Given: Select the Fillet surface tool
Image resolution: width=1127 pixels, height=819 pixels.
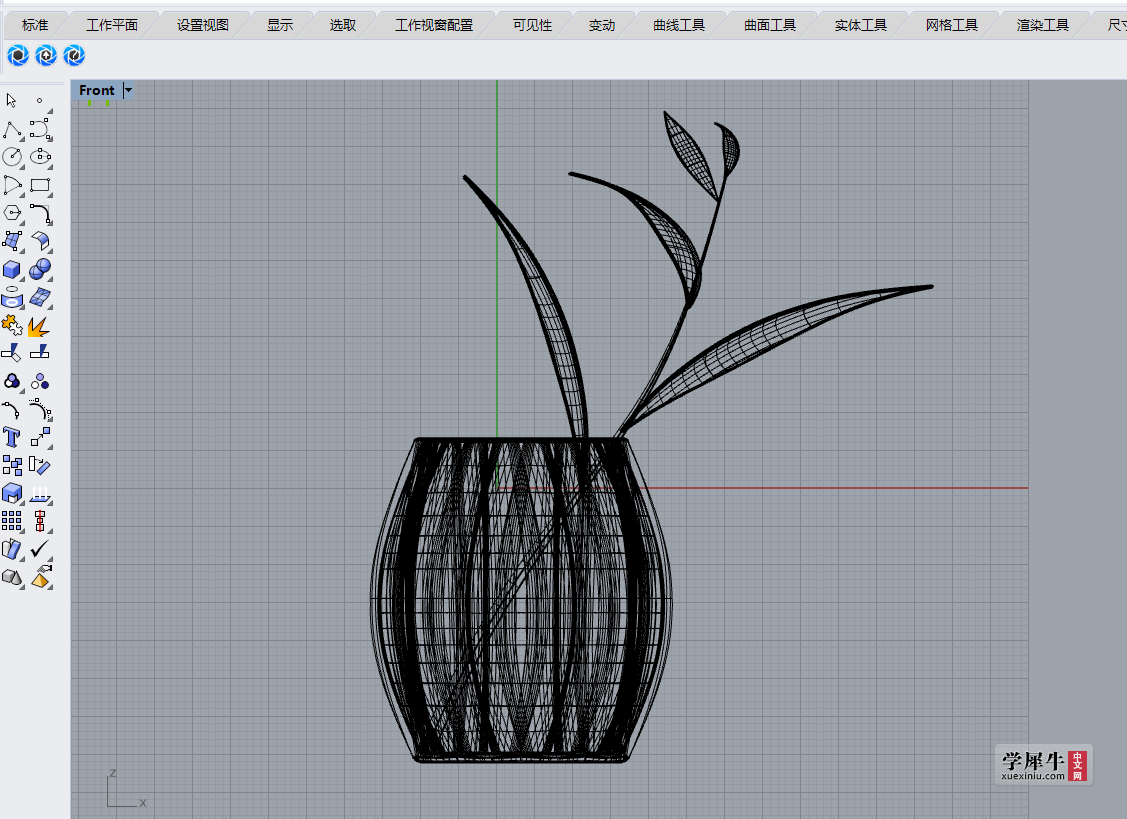Looking at the screenshot, I should click(40, 242).
